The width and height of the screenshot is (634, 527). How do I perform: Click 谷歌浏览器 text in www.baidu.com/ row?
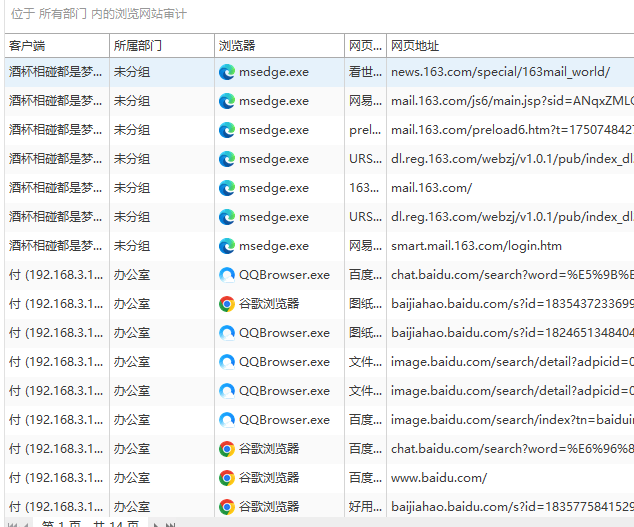(269, 478)
